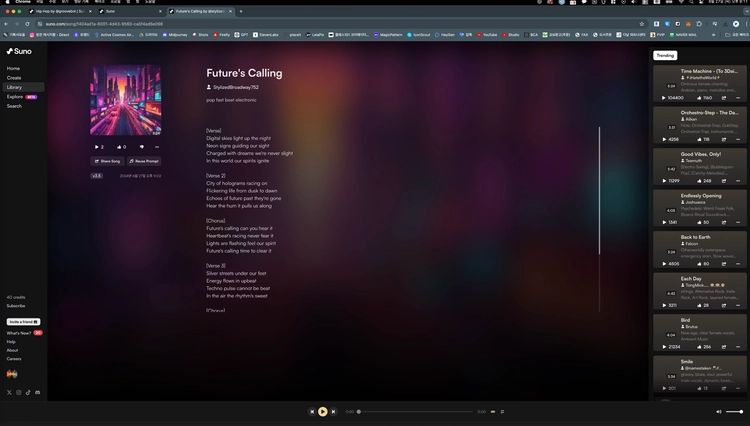Open the About link
The image size is (750, 426).
tap(12, 350)
